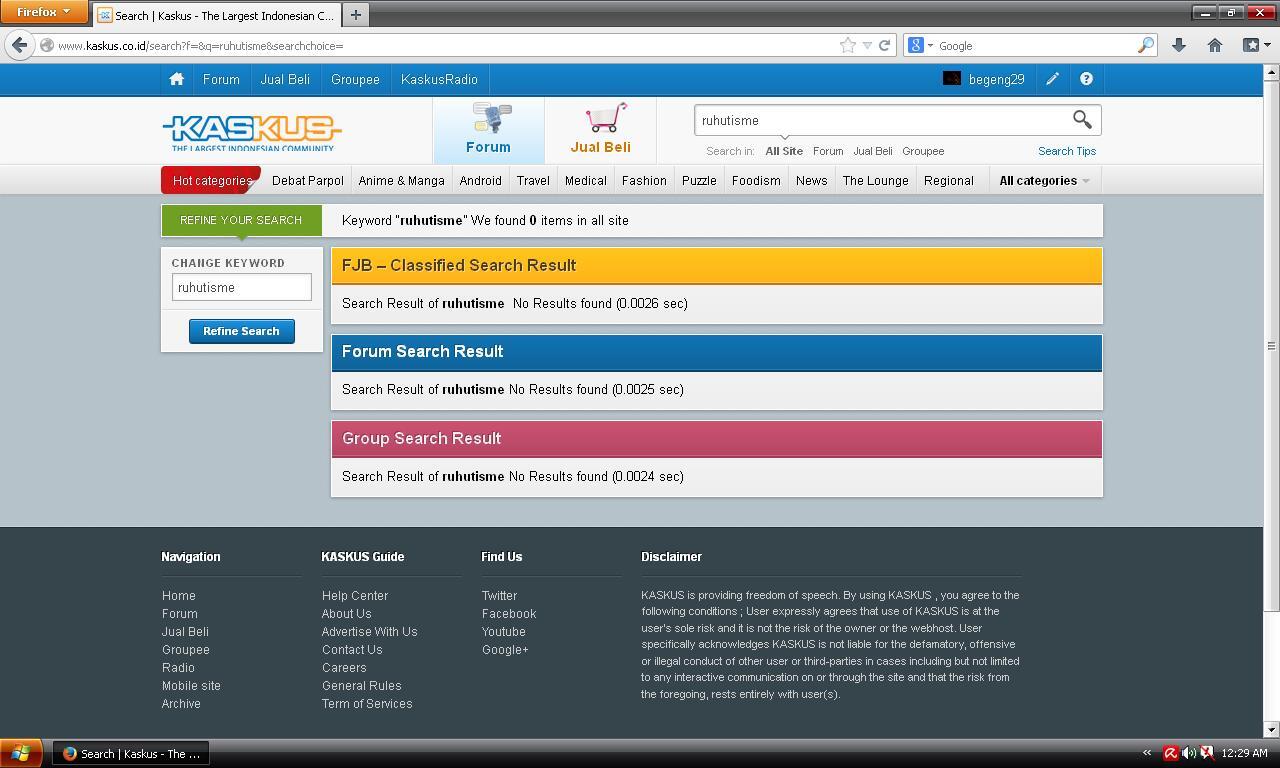Image resolution: width=1280 pixels, height=768 pixels.
Task: Open the Fashion category
Action: 644,181
